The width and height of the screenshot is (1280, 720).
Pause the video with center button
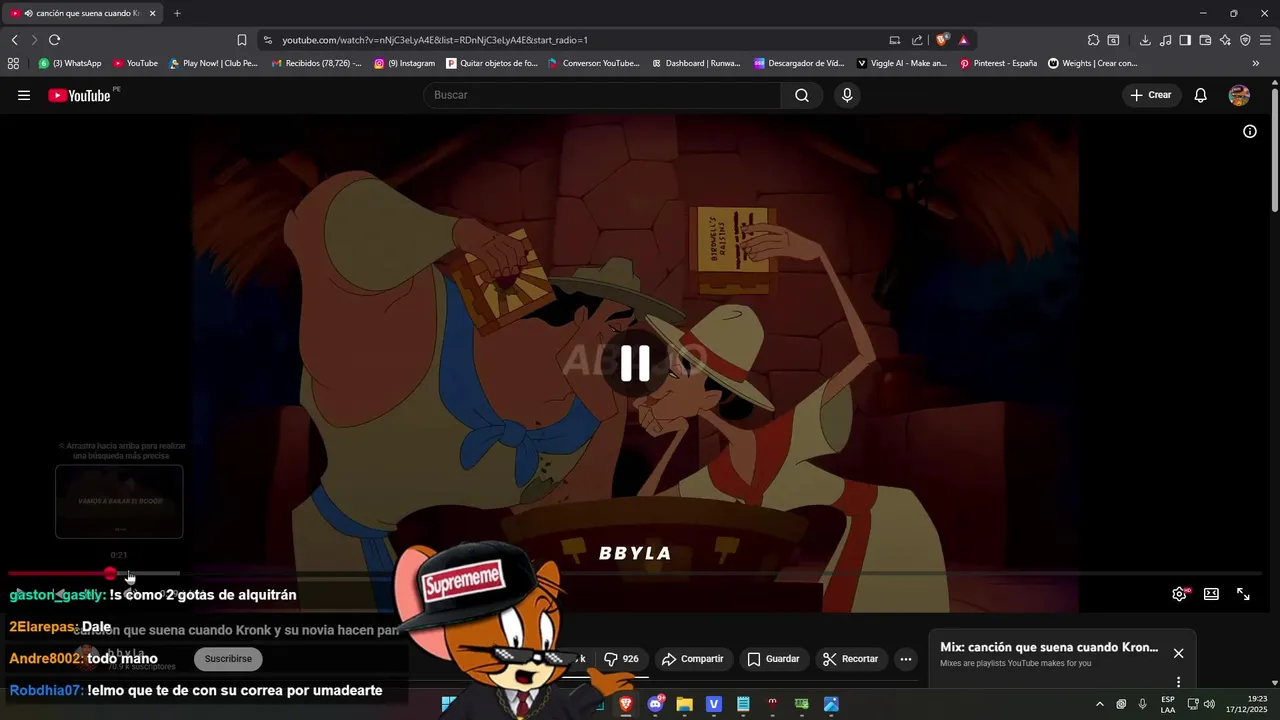click(635, 363)
